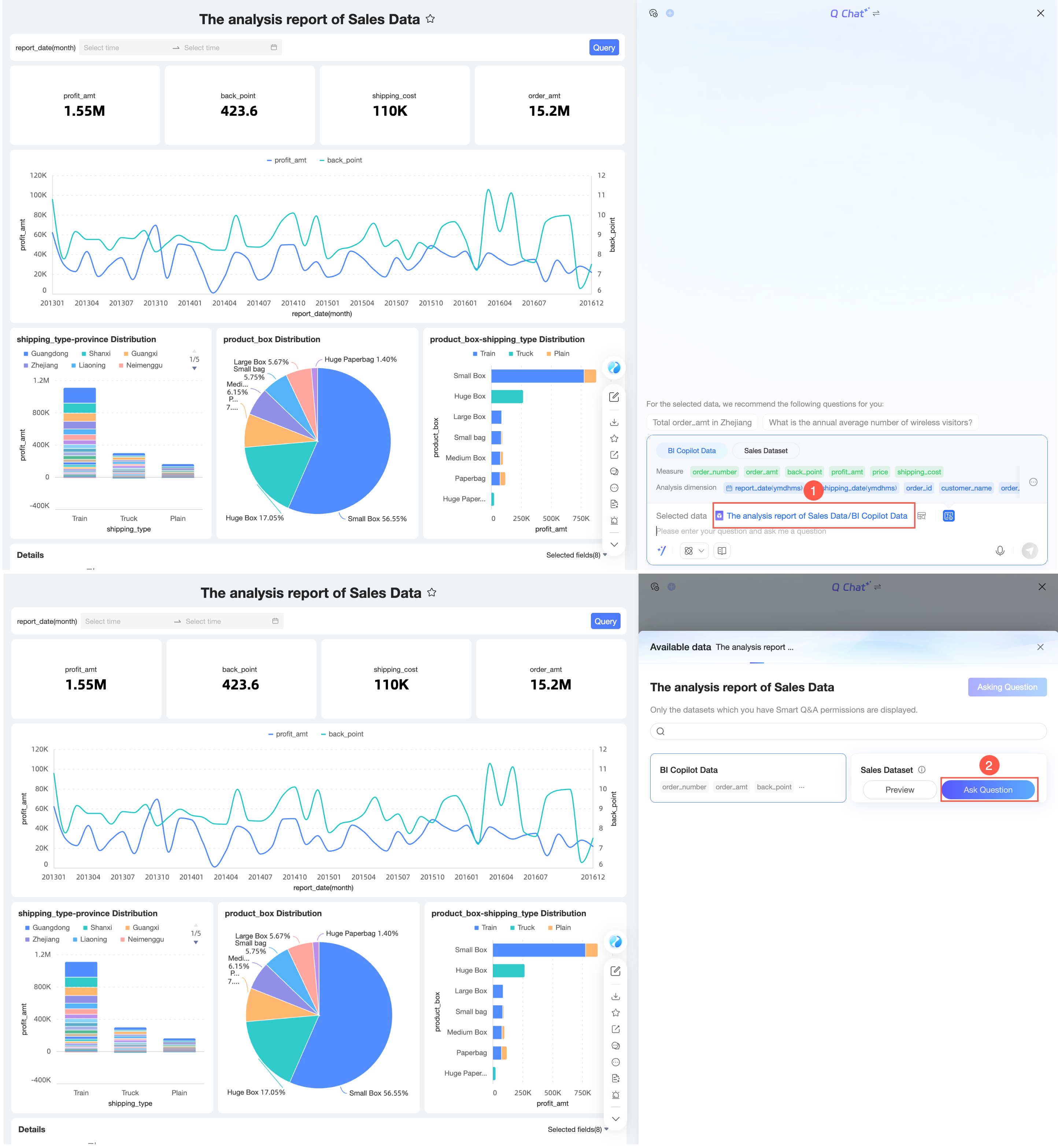Click the blue Ask Question button

point(988,790)
